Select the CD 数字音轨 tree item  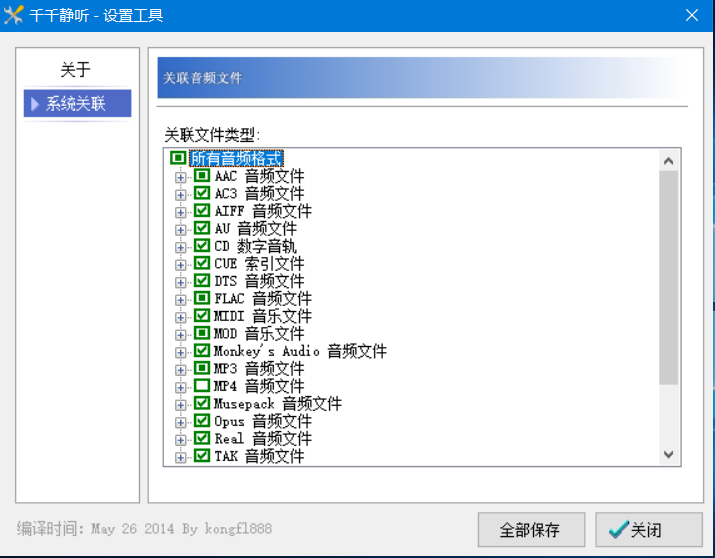pyautogui.click(x=255, y=246)
